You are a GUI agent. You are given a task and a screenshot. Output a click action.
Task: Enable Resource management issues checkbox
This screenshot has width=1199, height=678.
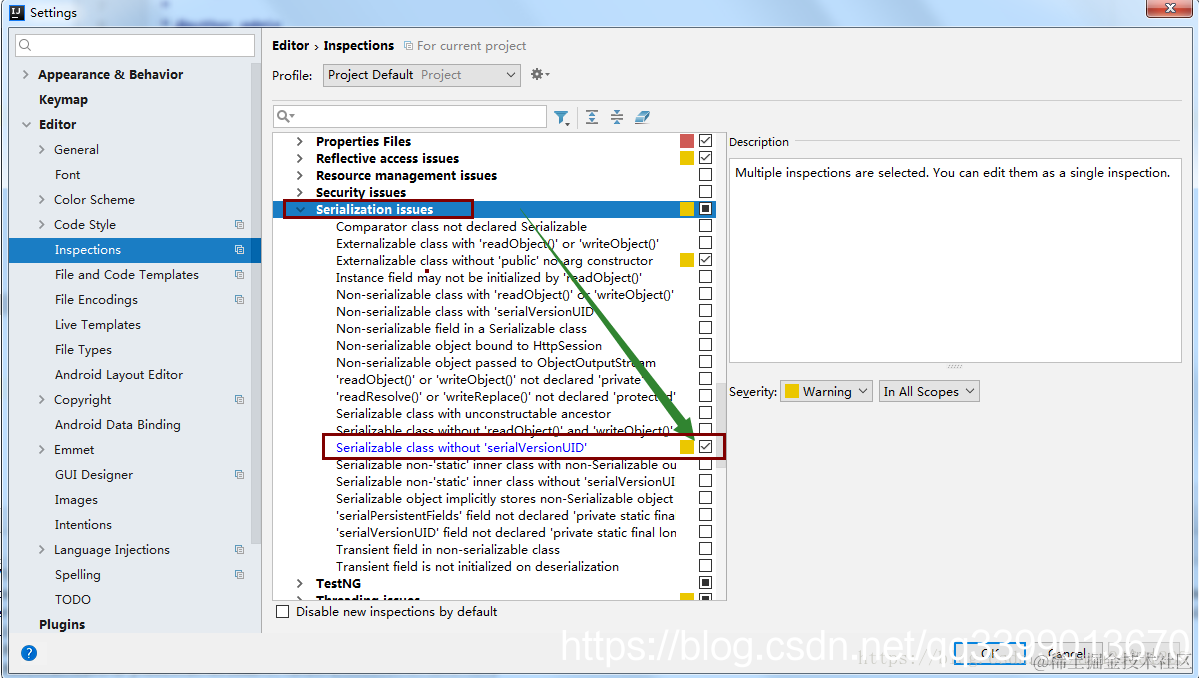[x=705, y=175]
